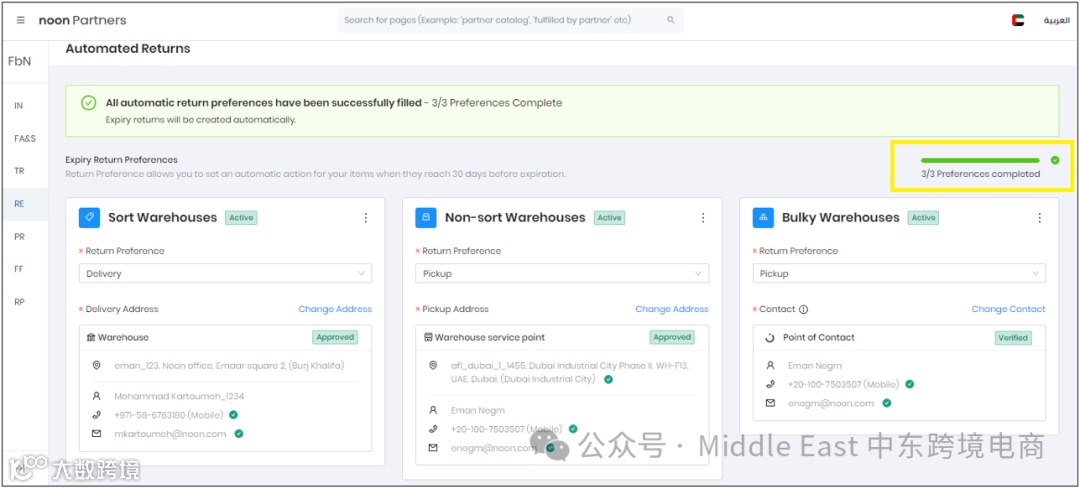Click location pin beside afl_dubai_1_1455 address

pos(433,366)
